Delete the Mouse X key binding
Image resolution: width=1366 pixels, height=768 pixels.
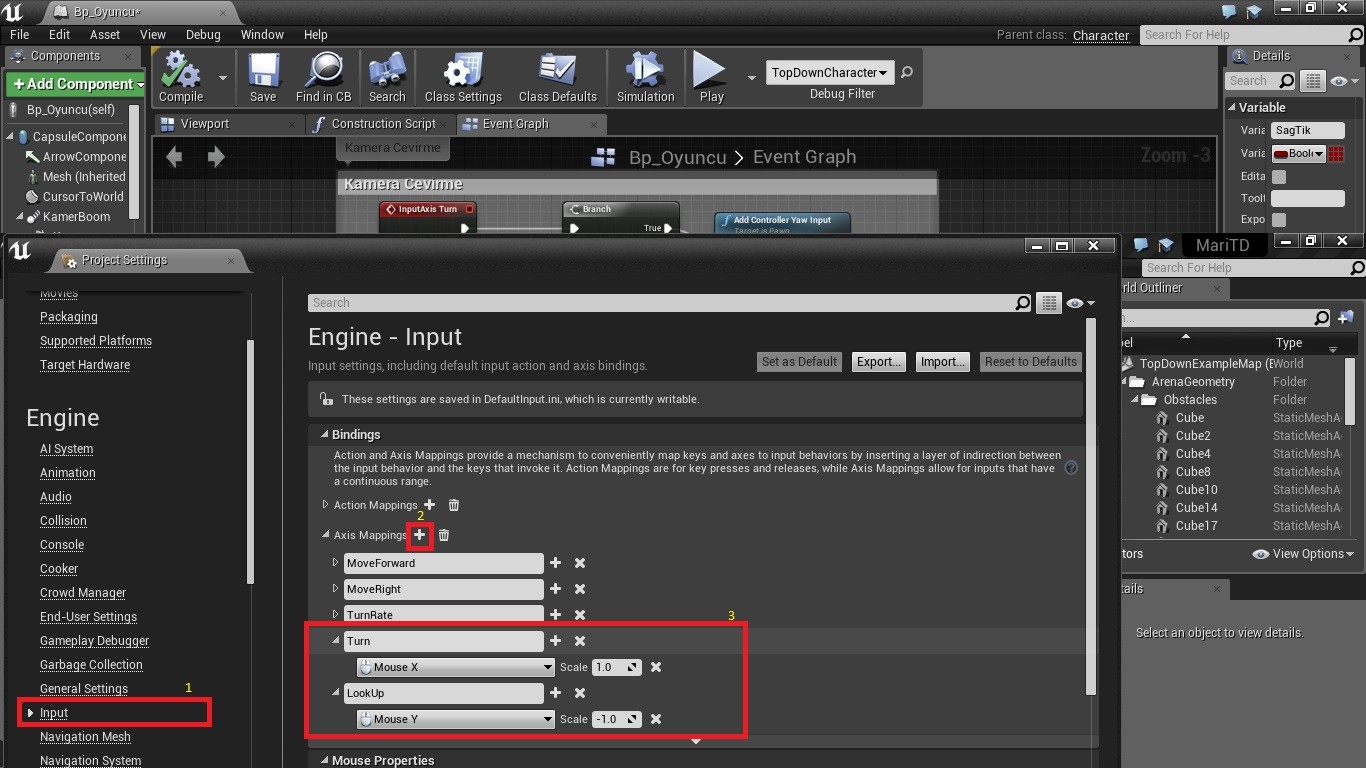656,667
